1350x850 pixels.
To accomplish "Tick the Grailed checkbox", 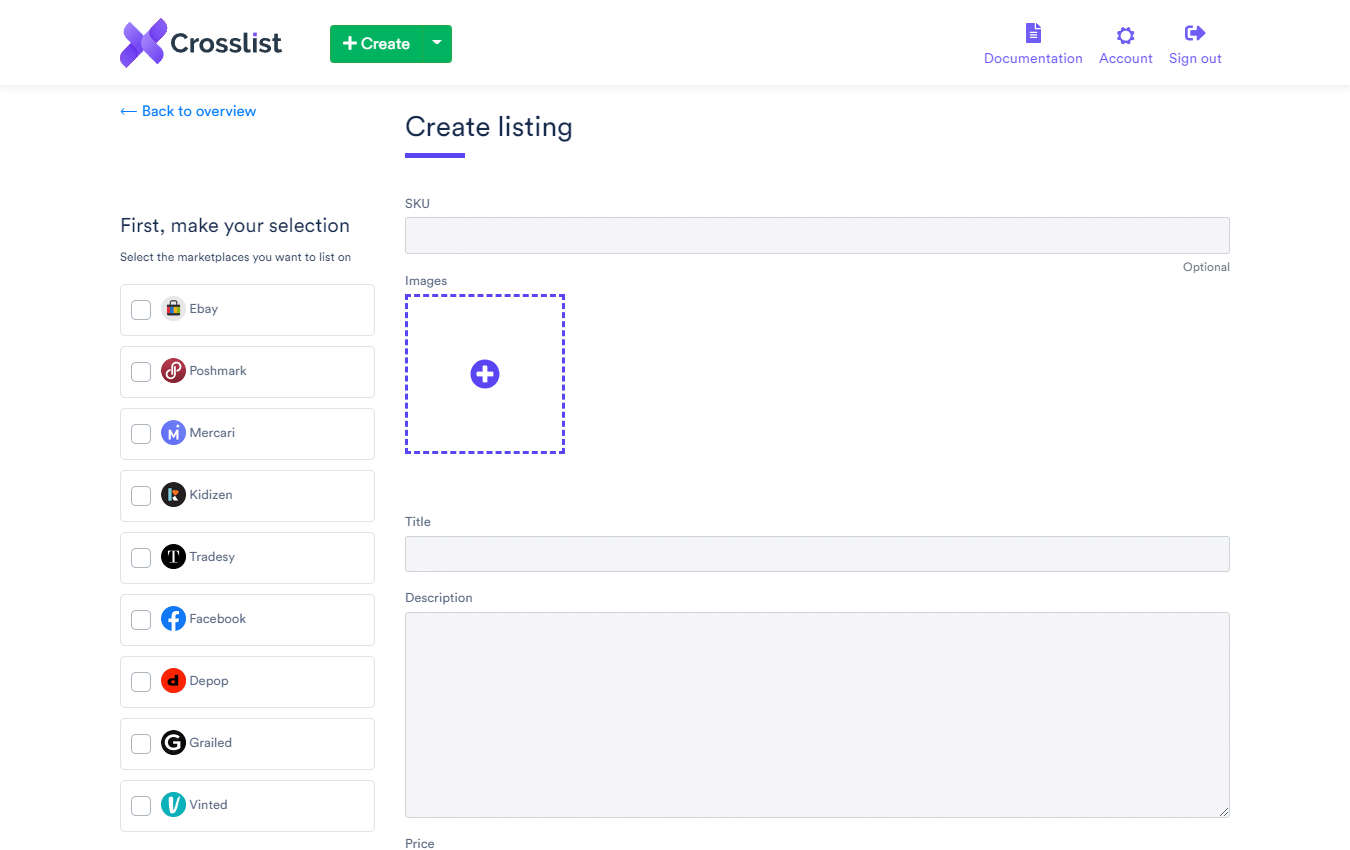I will pyautogui.click(x=141, y=744).
